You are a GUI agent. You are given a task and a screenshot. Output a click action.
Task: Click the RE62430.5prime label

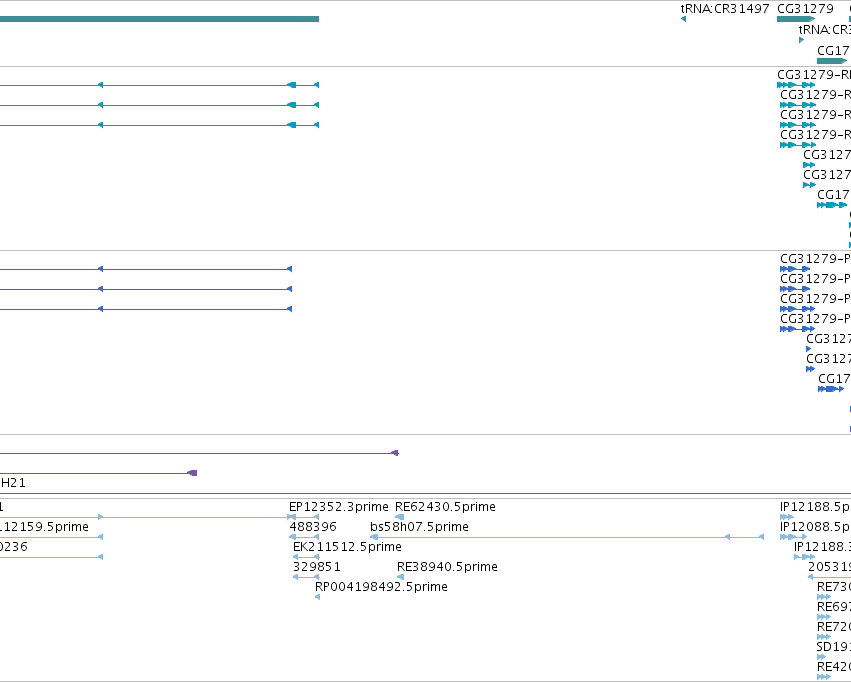[445, 507]
